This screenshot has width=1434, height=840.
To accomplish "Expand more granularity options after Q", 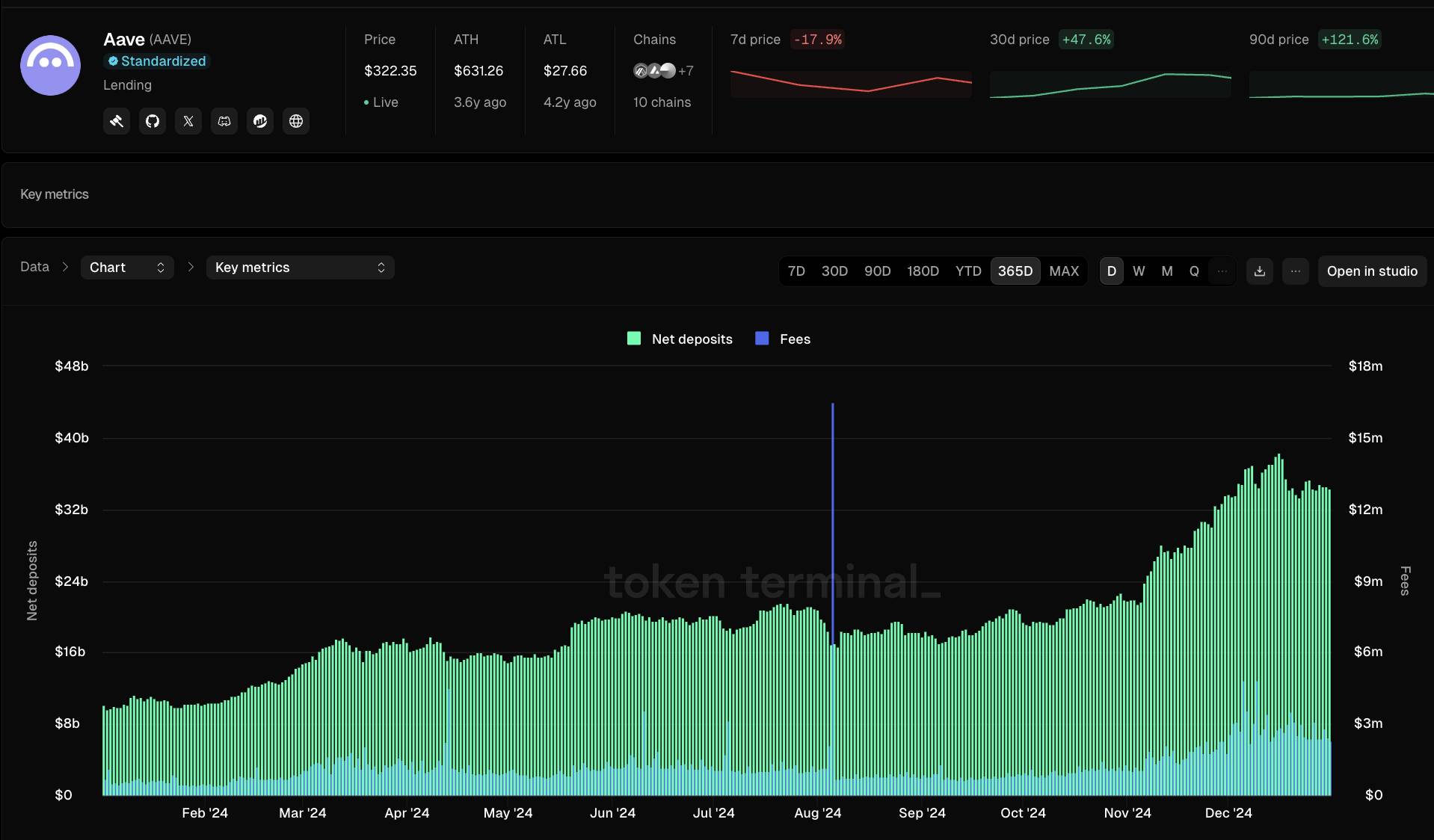I will [x=1222, y=271].
